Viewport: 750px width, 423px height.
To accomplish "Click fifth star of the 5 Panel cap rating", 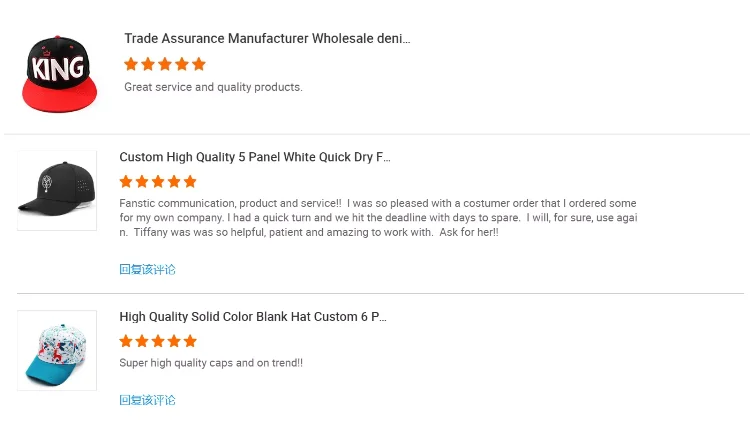I will click(x=190, y=182).
